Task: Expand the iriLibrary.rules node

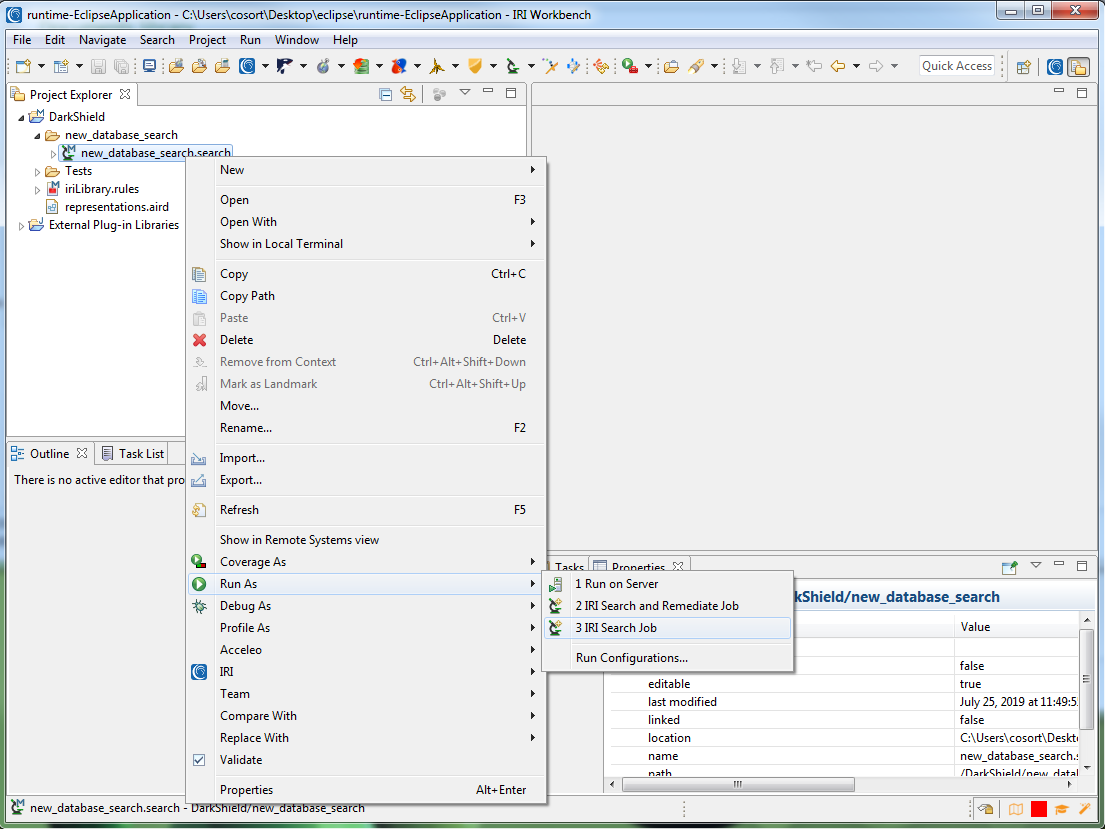Action: [37, 190]
